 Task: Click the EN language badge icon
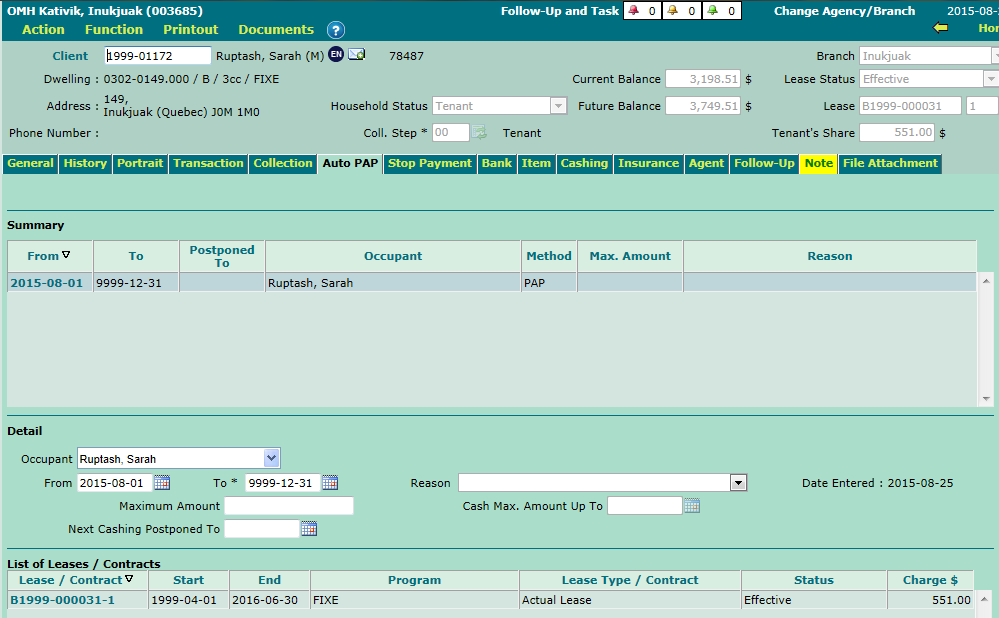(336, 55)
